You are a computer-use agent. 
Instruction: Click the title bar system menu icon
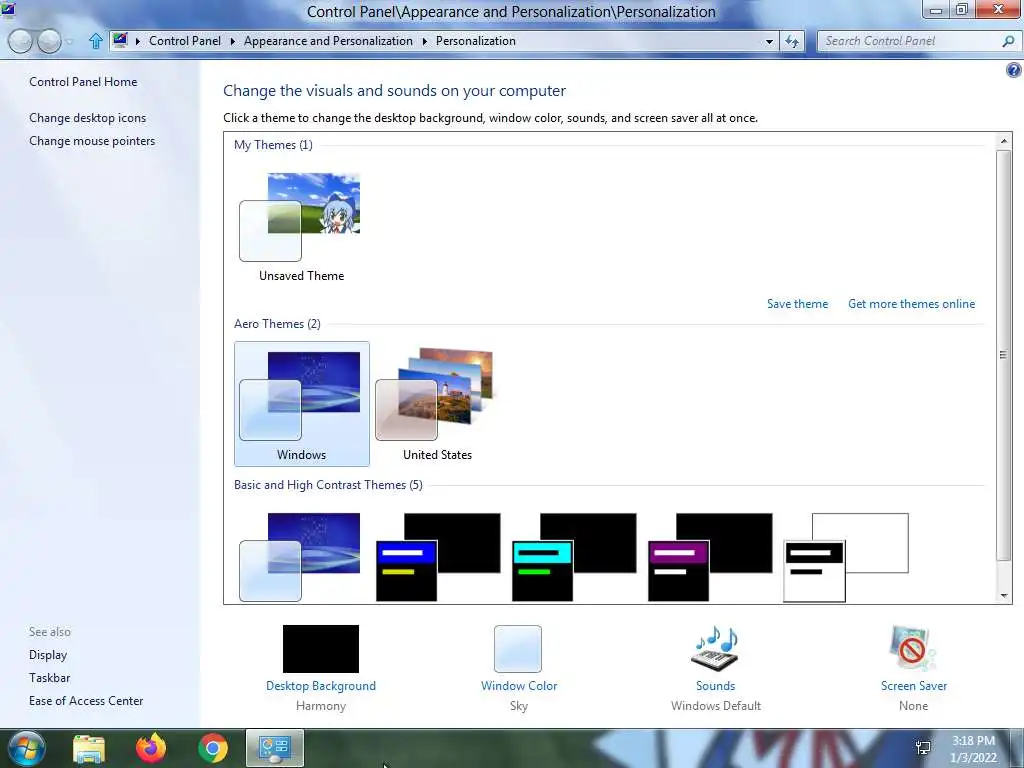pos(8,10)
